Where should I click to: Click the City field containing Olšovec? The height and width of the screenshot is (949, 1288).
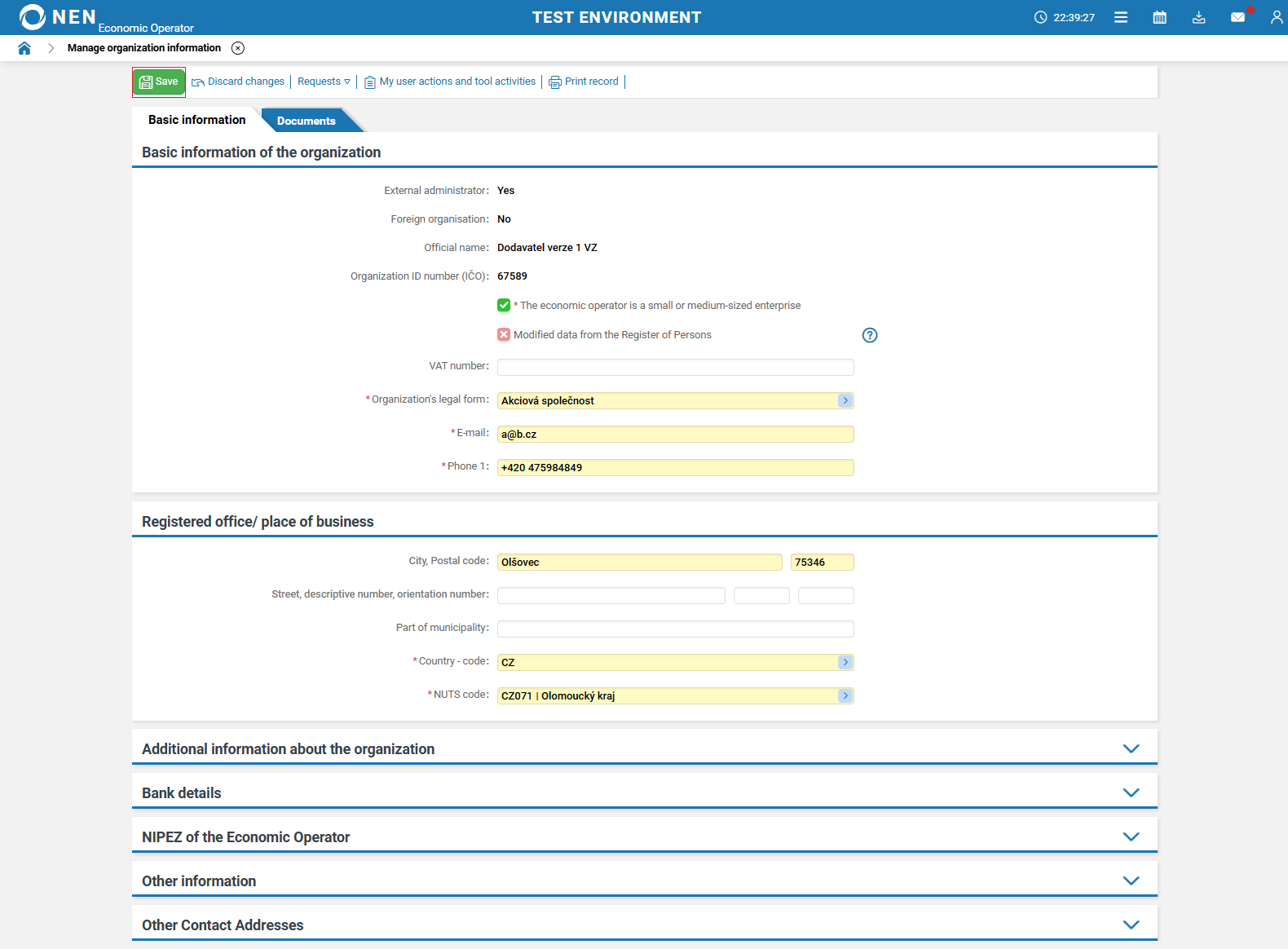tap(640, 562)
